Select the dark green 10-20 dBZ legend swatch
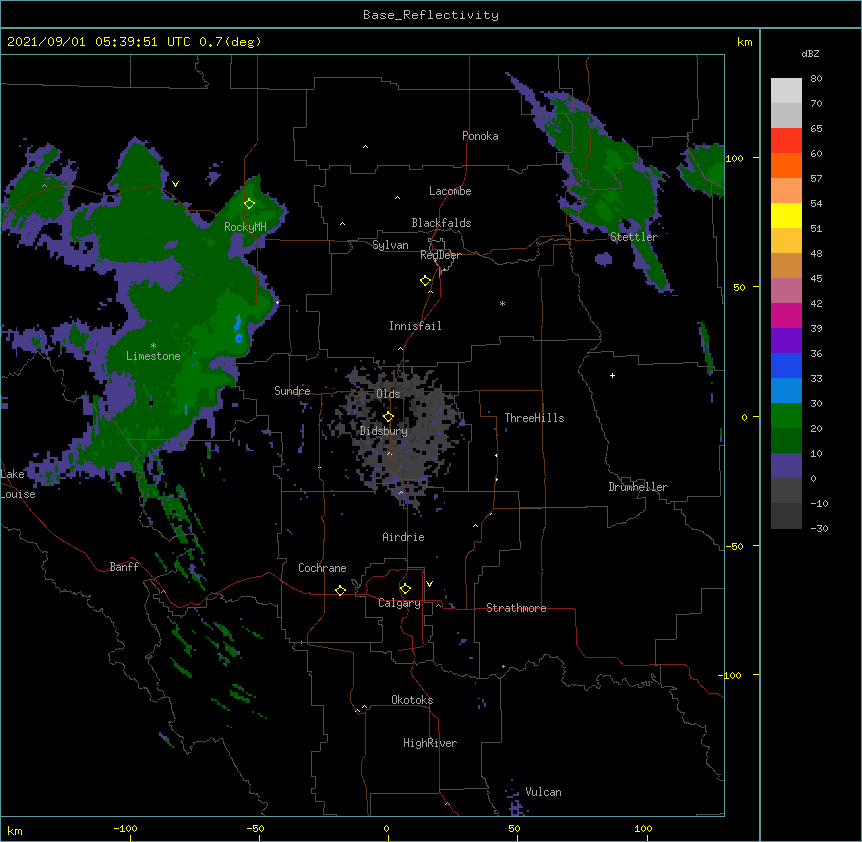This screenshot has width=862, height=842. [786, 440]
